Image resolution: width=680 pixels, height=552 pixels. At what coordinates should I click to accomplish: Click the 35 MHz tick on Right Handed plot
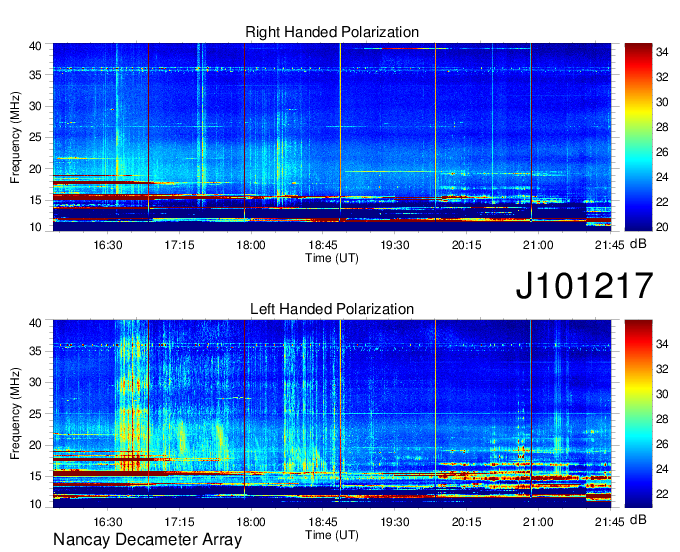coord(36,75)
